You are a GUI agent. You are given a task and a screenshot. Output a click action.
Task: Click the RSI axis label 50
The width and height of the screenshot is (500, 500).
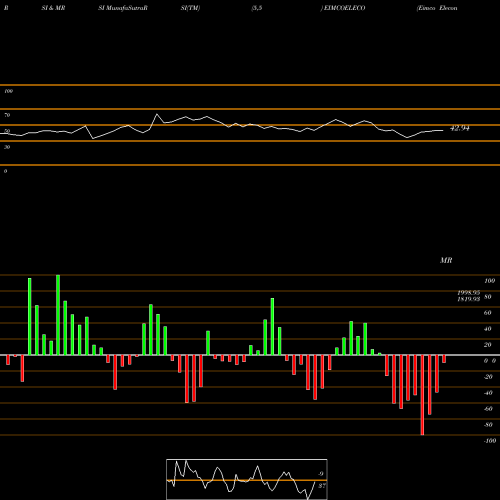click(x=7, y=131)
